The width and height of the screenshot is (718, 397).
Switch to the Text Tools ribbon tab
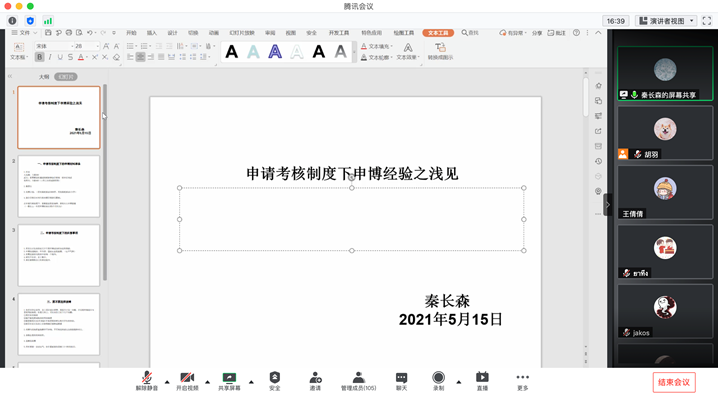click(x=438, y=33)
